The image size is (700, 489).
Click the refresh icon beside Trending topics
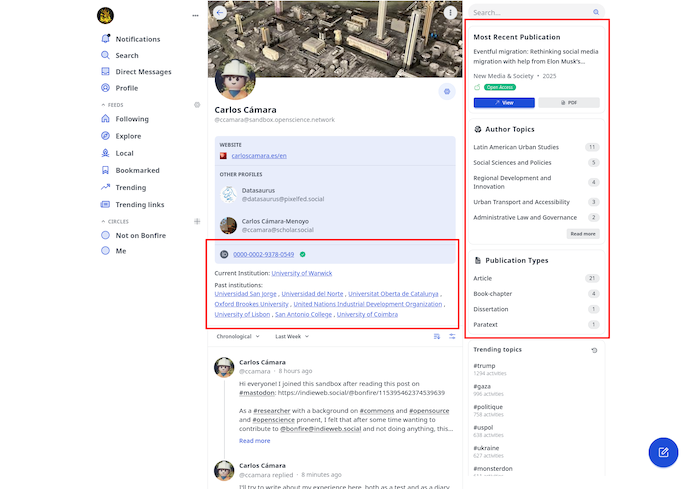595,350
